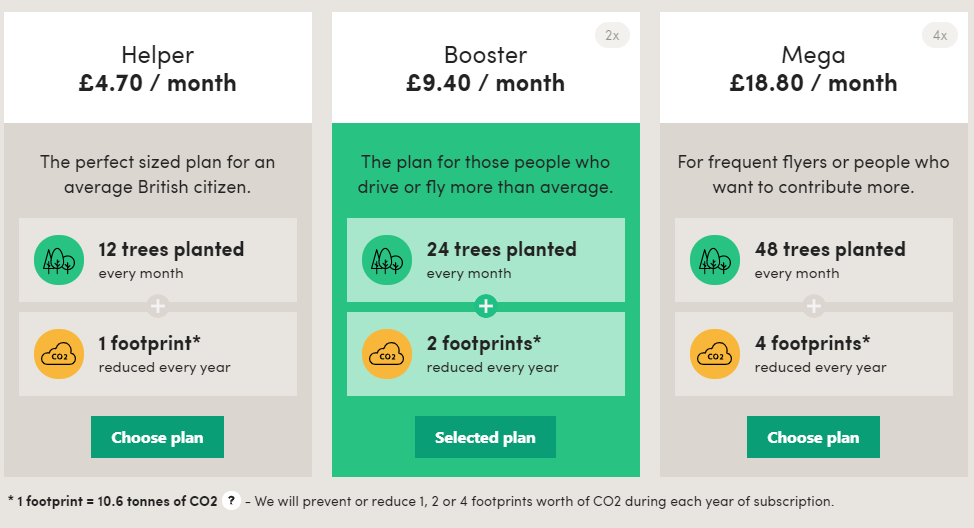
Task: Click the grey plus icon in Mega plan
Action: pyautogui.click(x=814, y=306)
